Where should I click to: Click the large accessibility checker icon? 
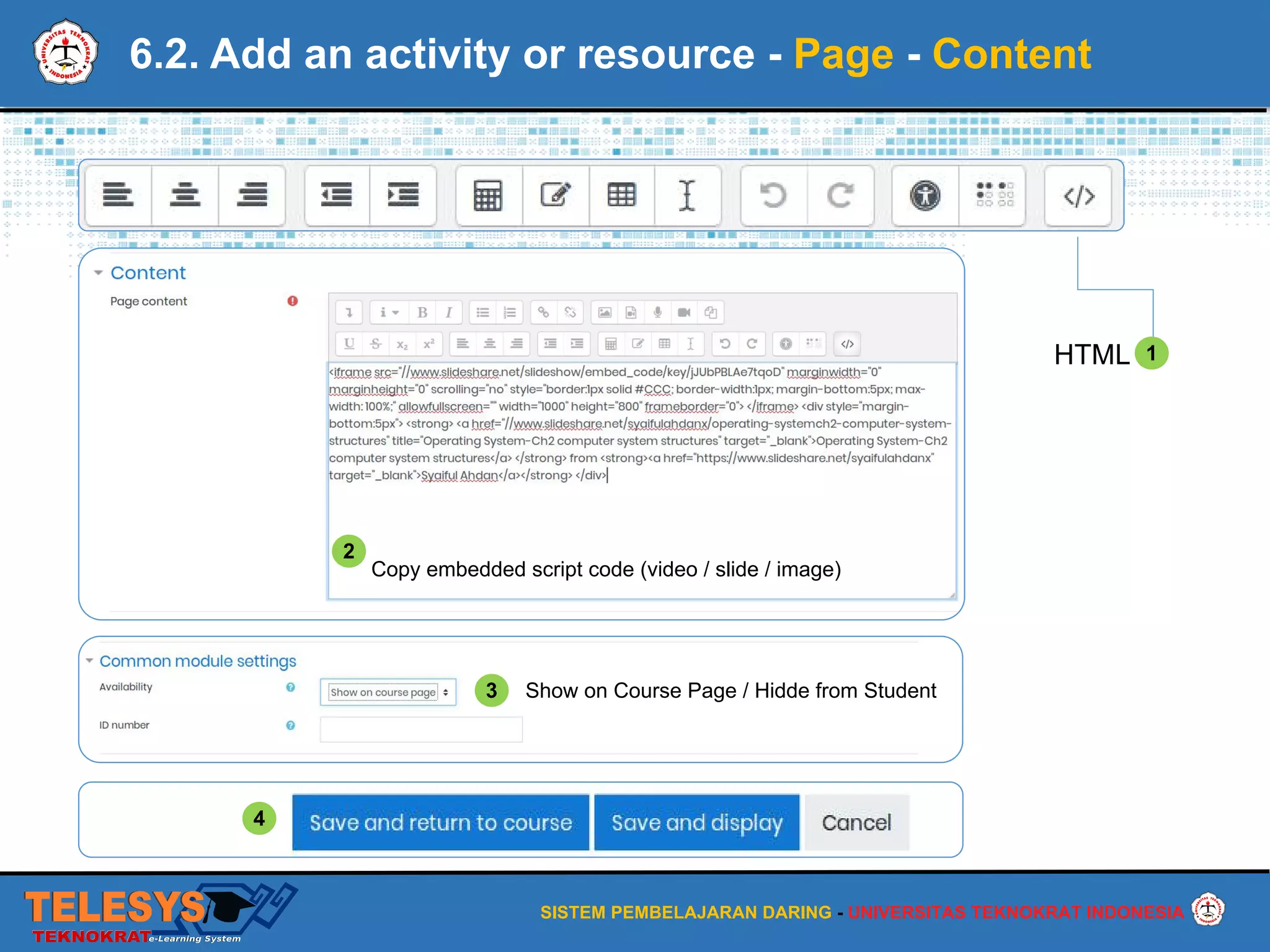coord(925,196)
